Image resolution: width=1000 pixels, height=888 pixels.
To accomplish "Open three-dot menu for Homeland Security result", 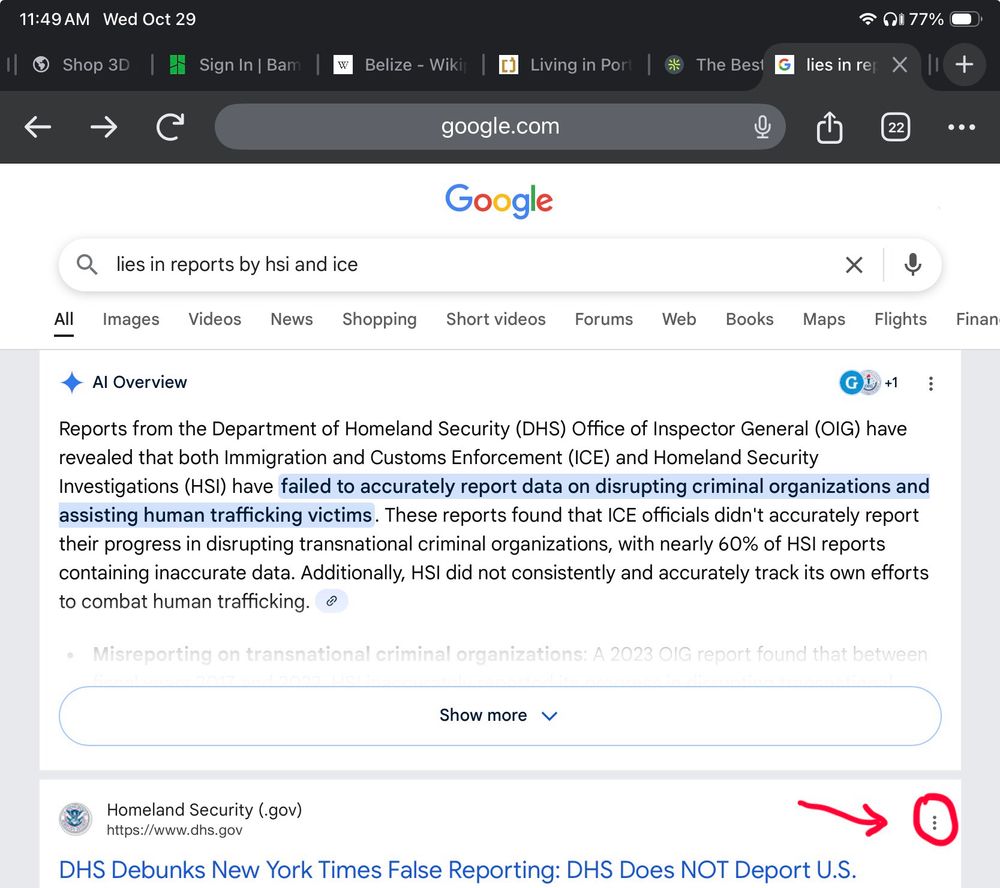I will 934,823.
